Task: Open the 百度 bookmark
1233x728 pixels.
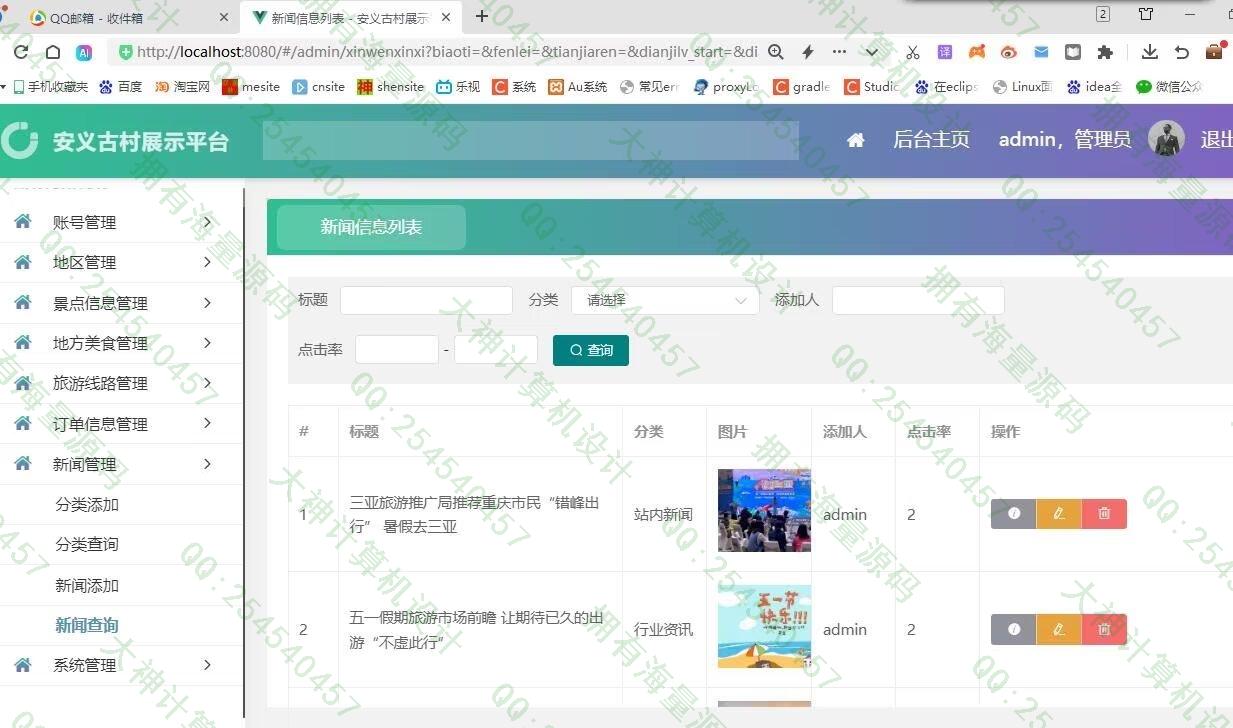Action: tap(121, 87)
